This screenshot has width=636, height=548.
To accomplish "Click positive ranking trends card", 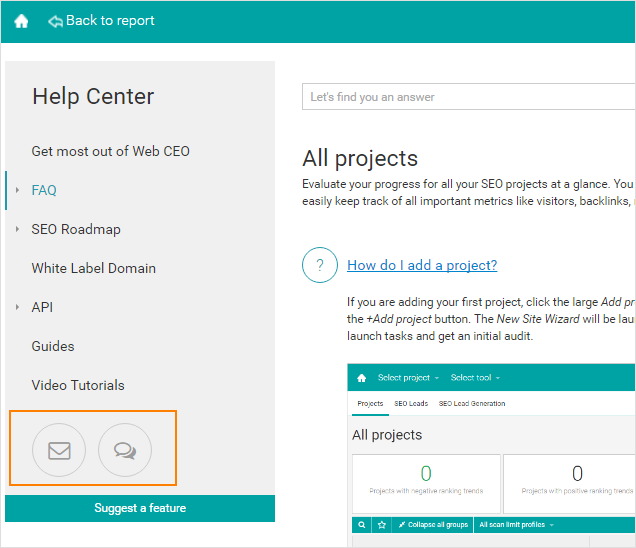I will point(569,484).
